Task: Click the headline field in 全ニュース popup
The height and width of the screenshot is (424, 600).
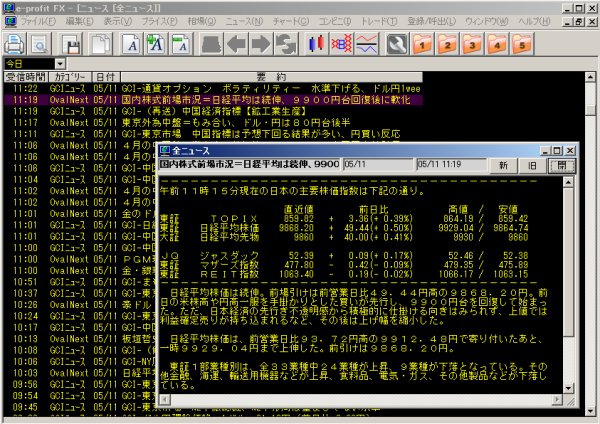Action: (249, 165)
